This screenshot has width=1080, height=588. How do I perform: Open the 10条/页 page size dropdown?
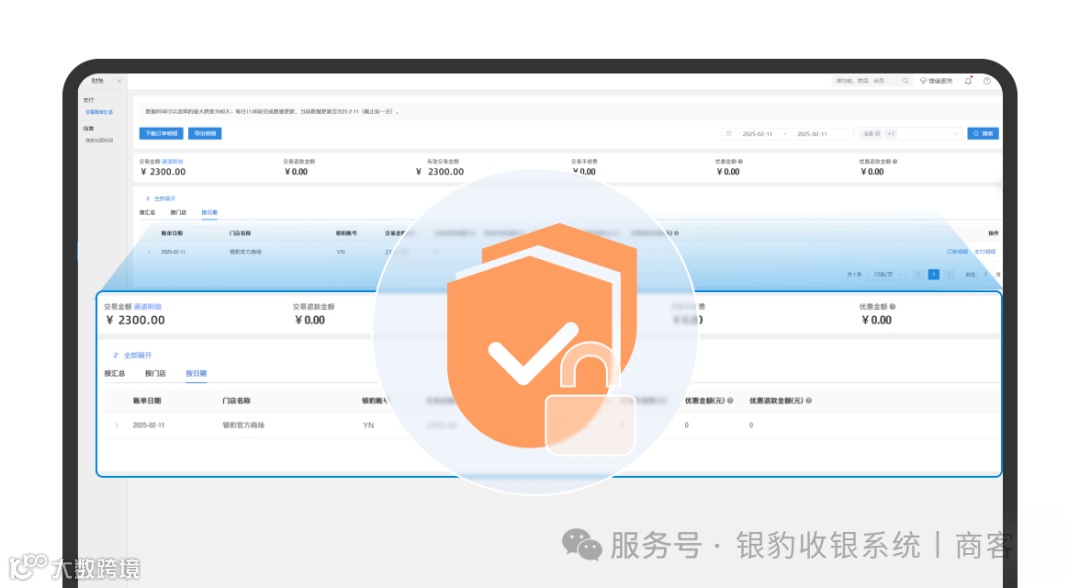[x=887, y=275]
